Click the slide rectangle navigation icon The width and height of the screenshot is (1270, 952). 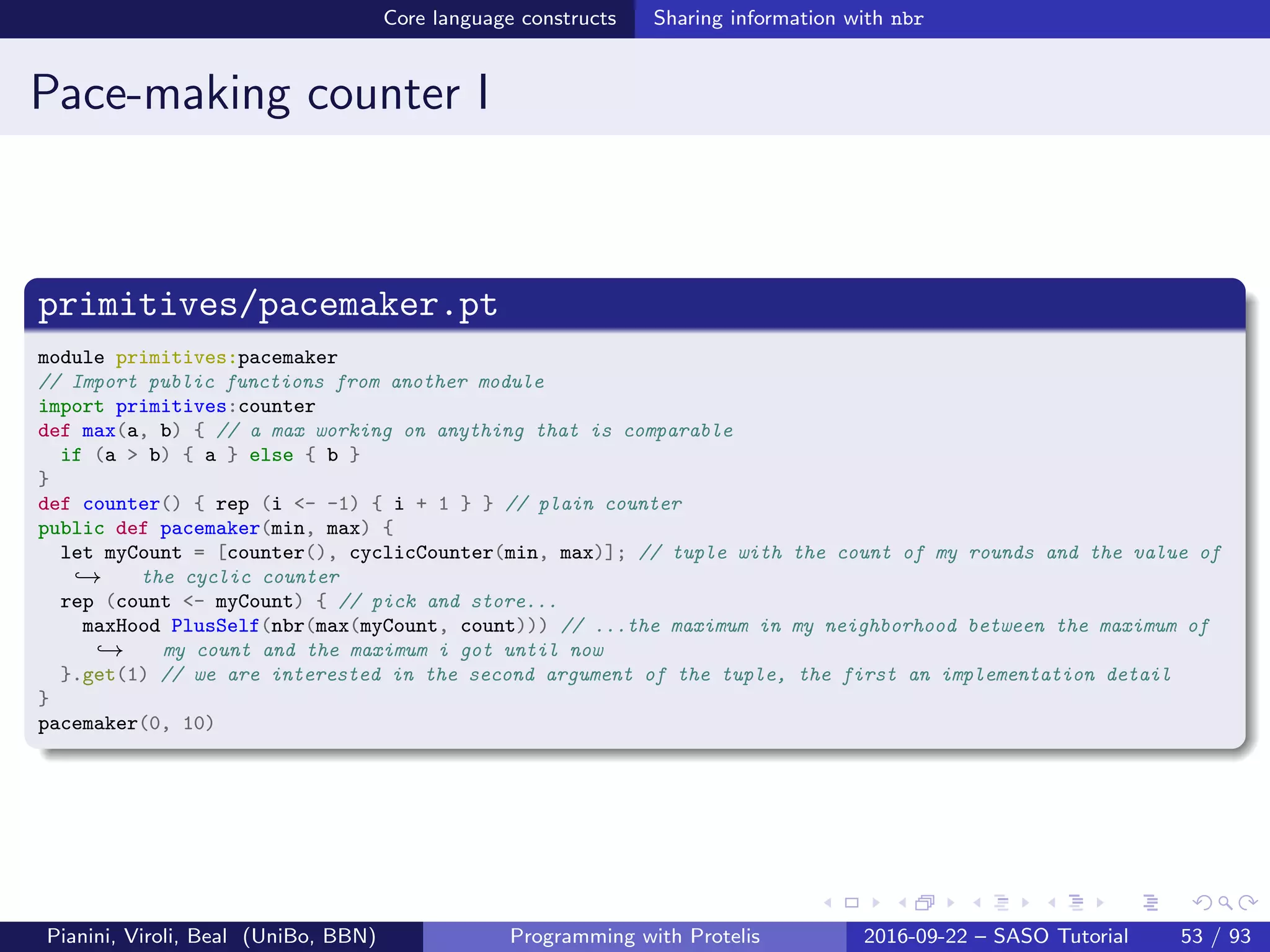[x=852, y=903]
